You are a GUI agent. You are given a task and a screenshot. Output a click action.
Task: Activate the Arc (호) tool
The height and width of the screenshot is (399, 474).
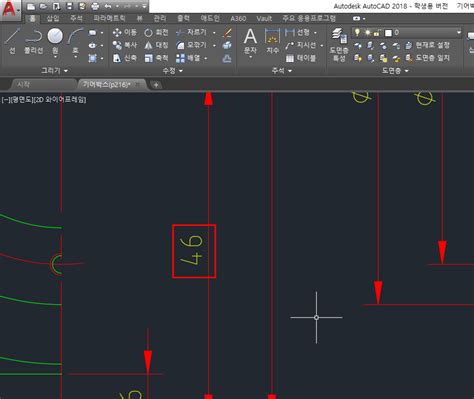click(75, 41)
